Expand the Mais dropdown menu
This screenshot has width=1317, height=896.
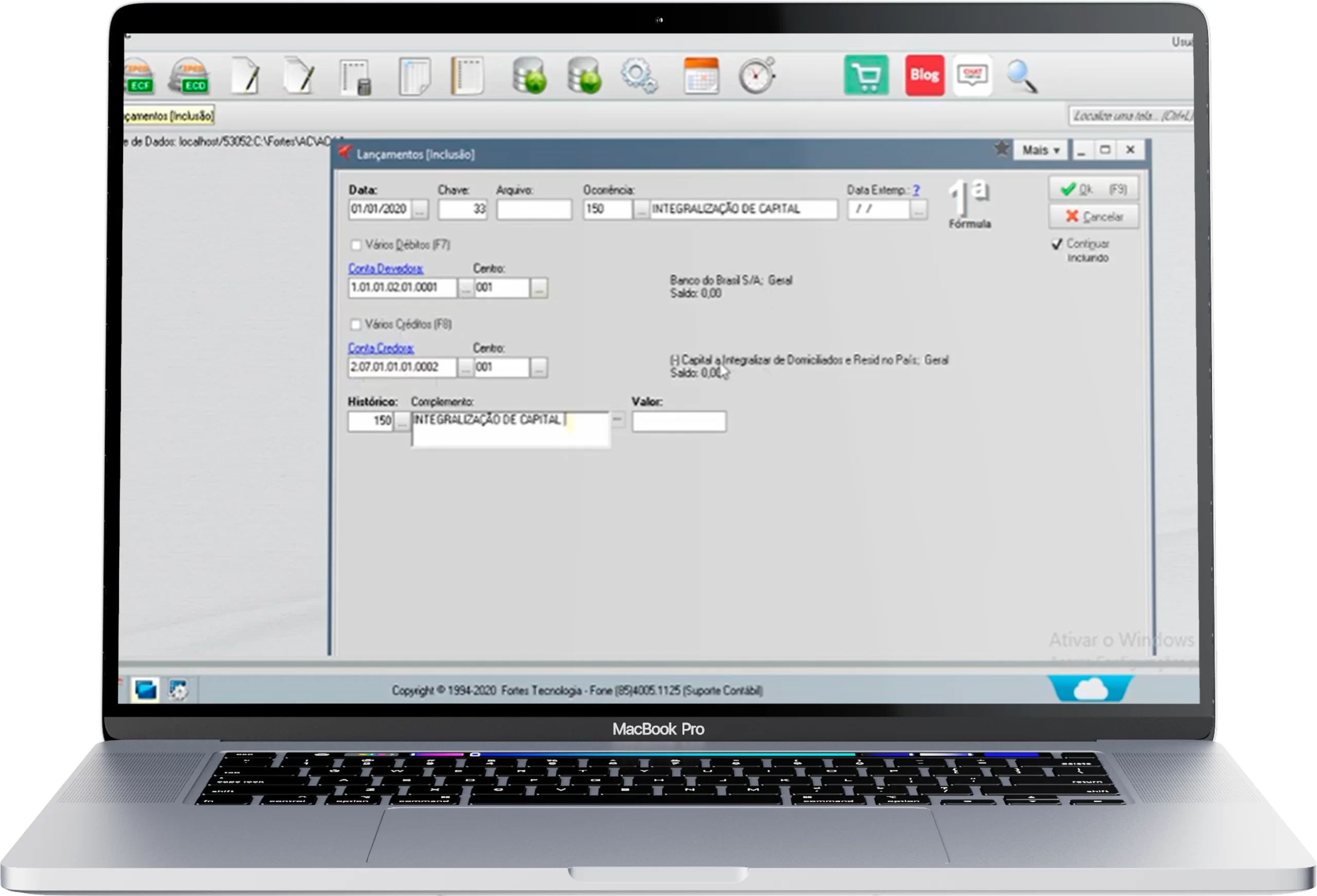1040,150
